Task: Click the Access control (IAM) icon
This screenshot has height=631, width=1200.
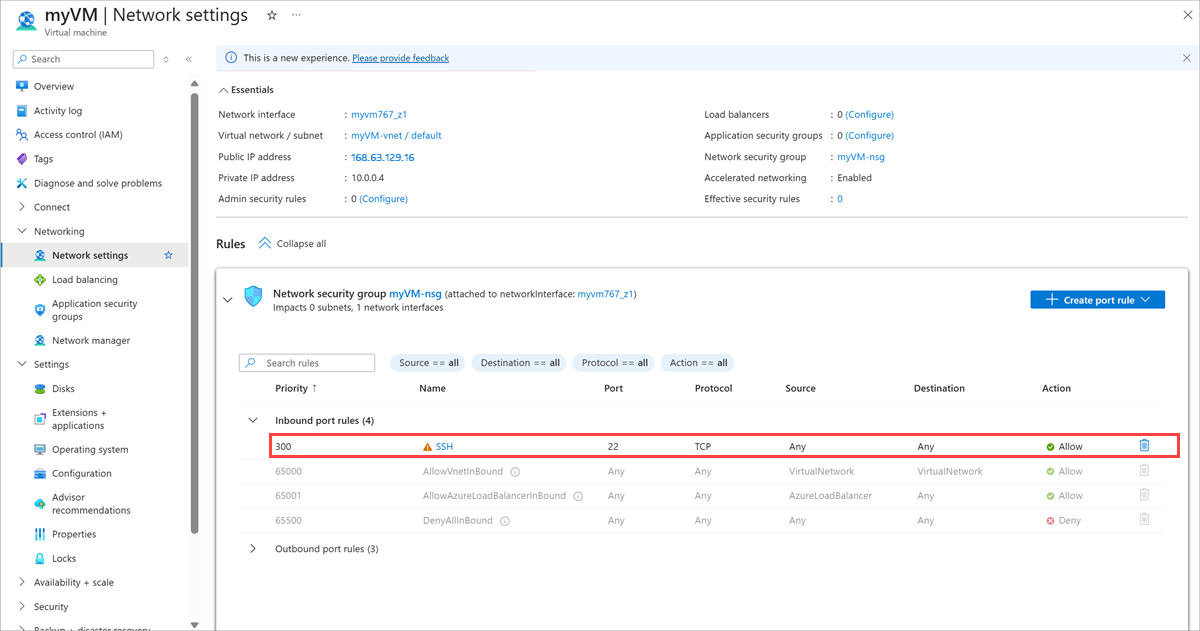Action: tap(22, 135)
